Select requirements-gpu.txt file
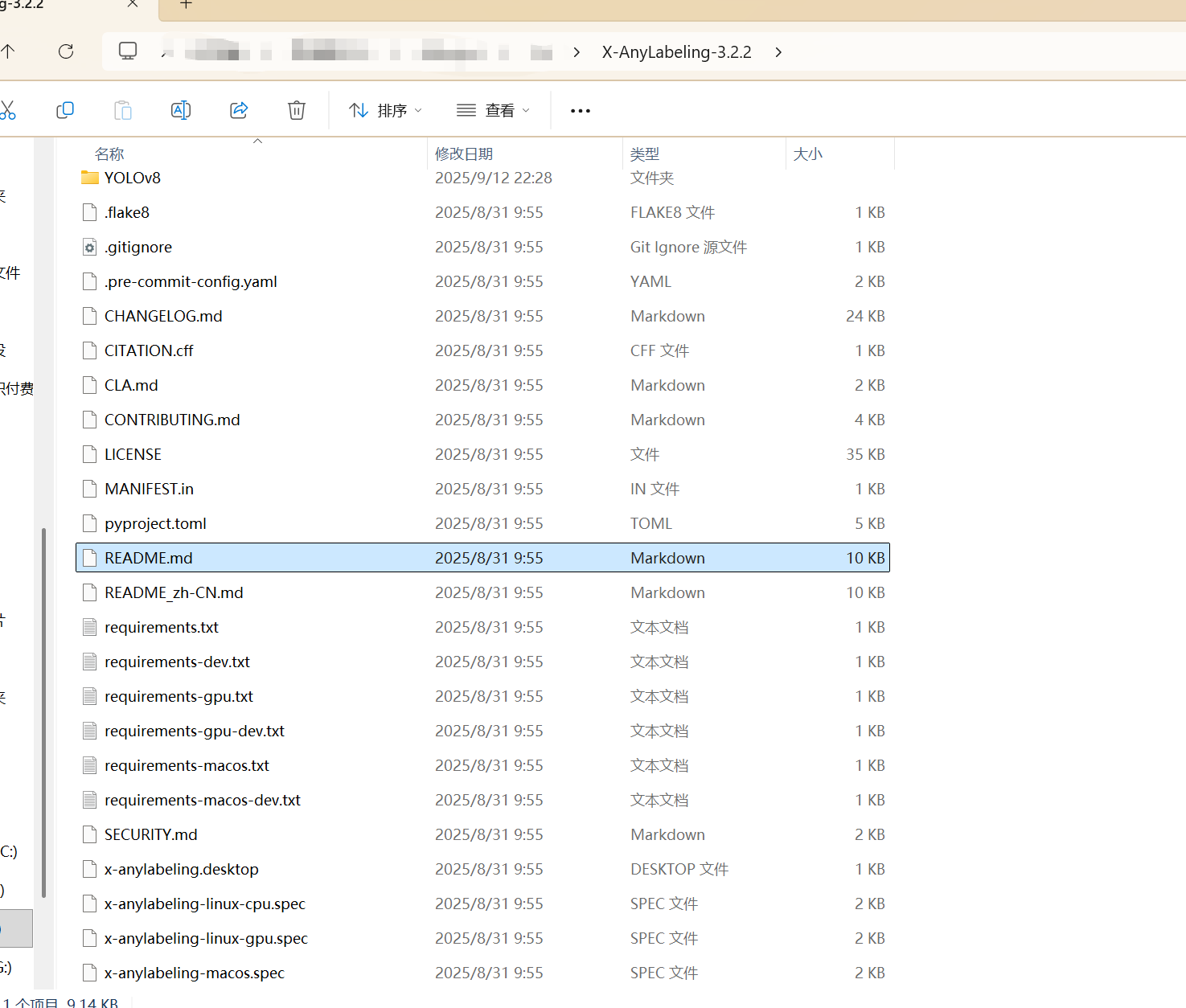 482,696
